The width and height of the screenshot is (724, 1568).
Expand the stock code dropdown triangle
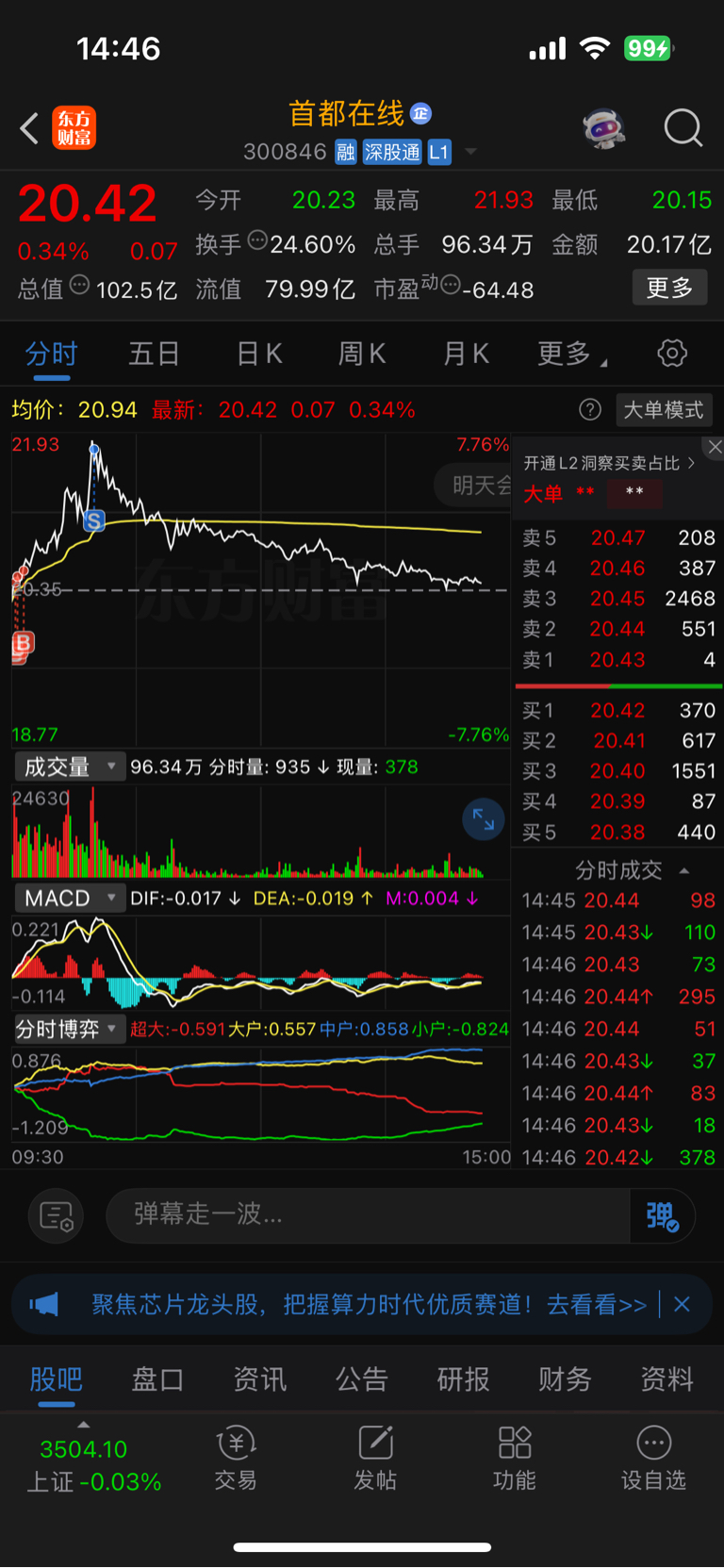click(x=470, y=152)
